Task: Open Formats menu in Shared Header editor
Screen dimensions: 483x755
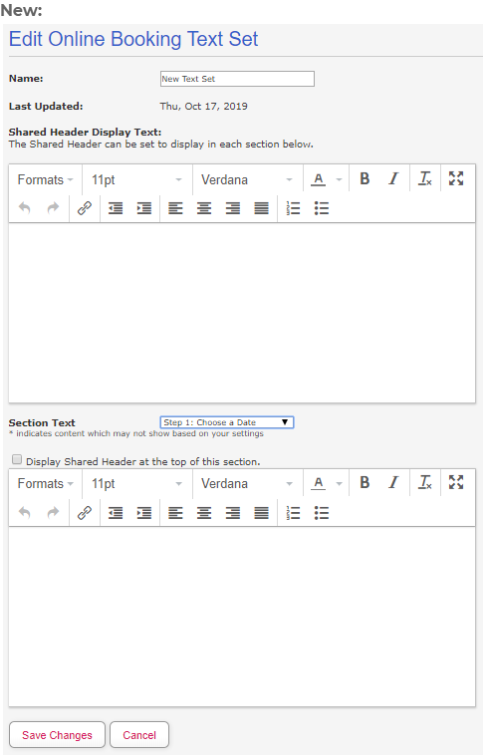Action: (x=45, y=180)
